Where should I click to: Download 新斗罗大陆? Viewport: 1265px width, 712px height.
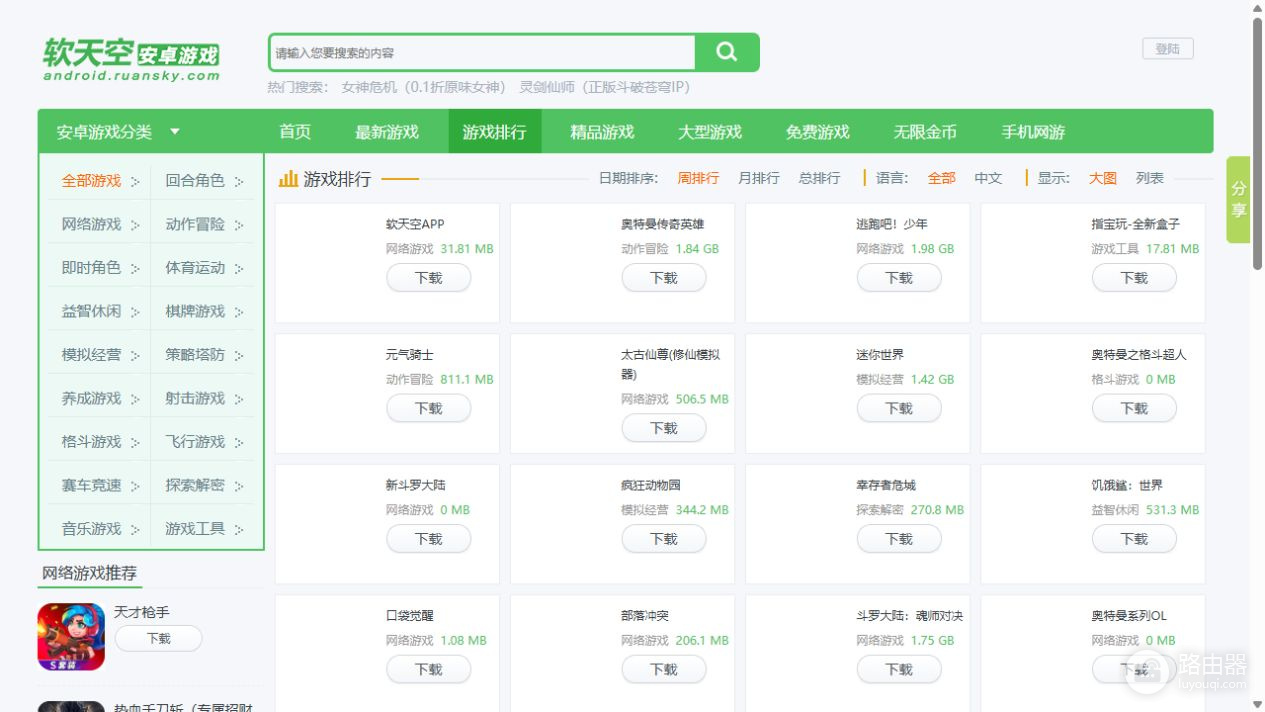429,539
